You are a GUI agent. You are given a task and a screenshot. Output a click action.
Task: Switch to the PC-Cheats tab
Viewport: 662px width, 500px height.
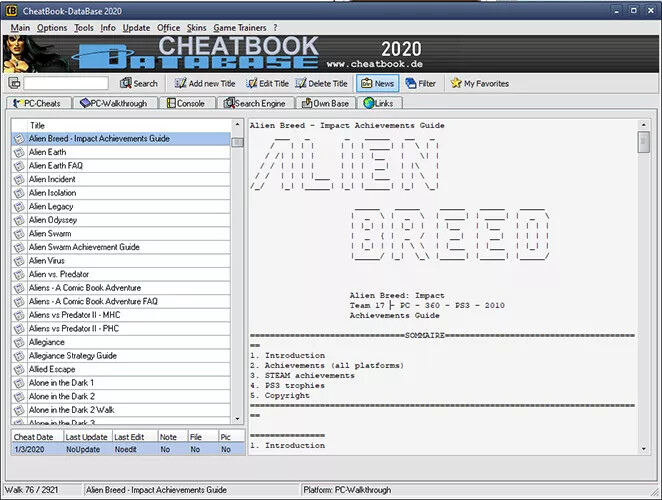click(x=39, y=103)
